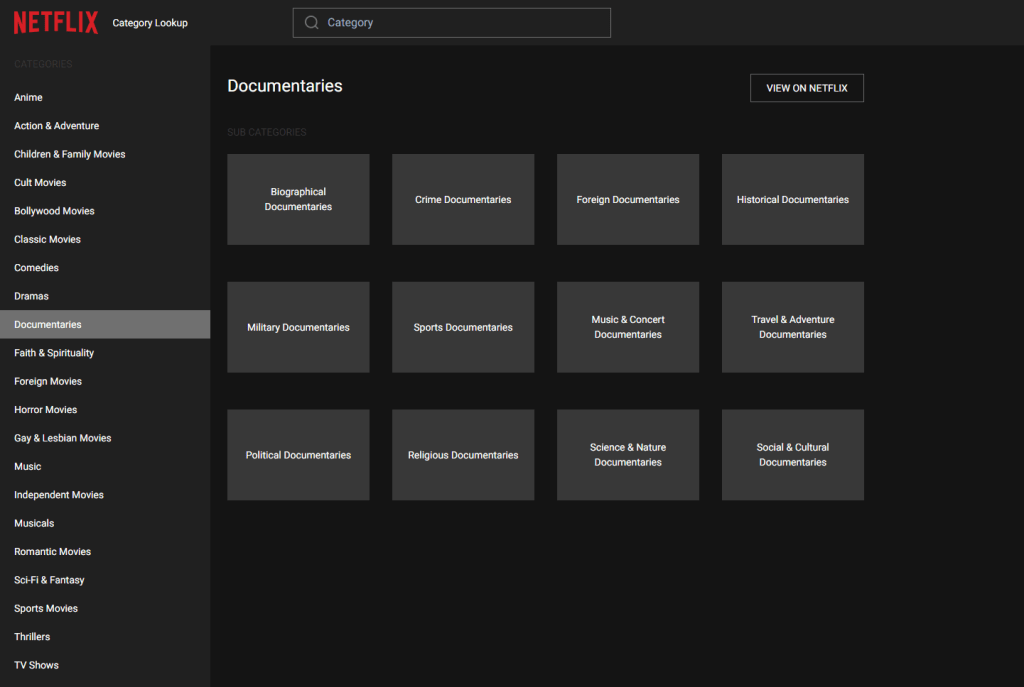Choose Sci-Fi & Fantasy from sidebar
This screenshot has height=687, width=1024.
(49, 580)
